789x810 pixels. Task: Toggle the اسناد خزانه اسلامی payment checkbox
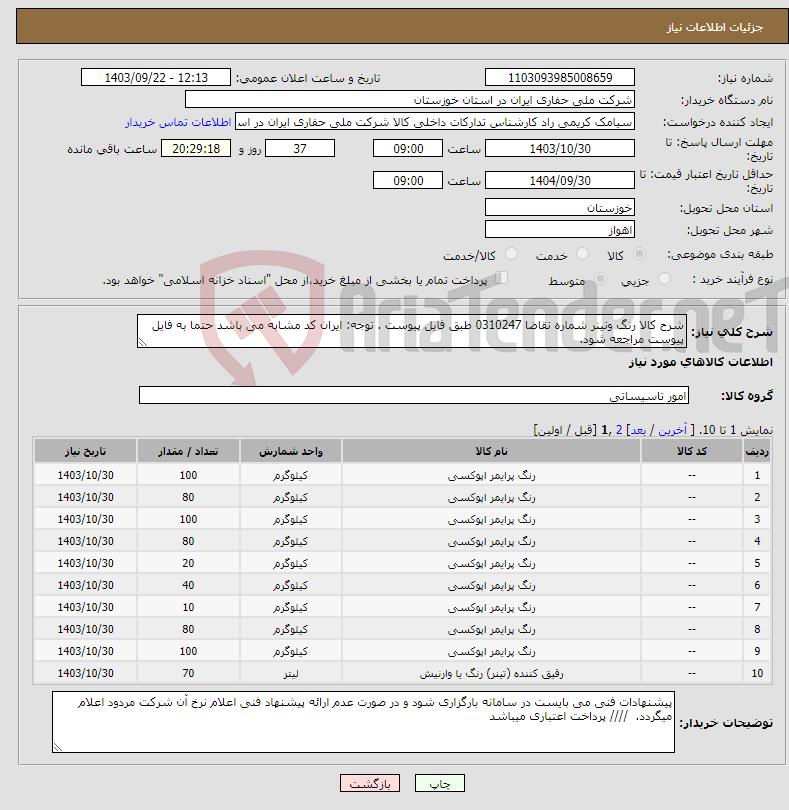pyautogui.click(x=501, y=278)
